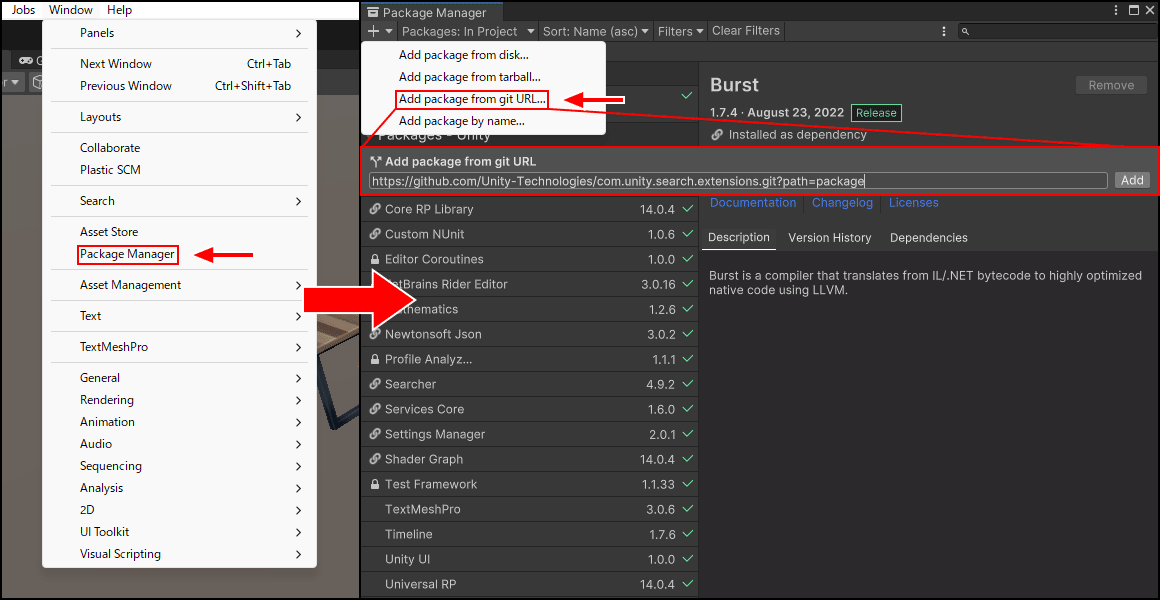This screenshot has height=600, width=1160.
Task: Click the green checkmark next to Universal RP
Action: (x=685, y=584)
